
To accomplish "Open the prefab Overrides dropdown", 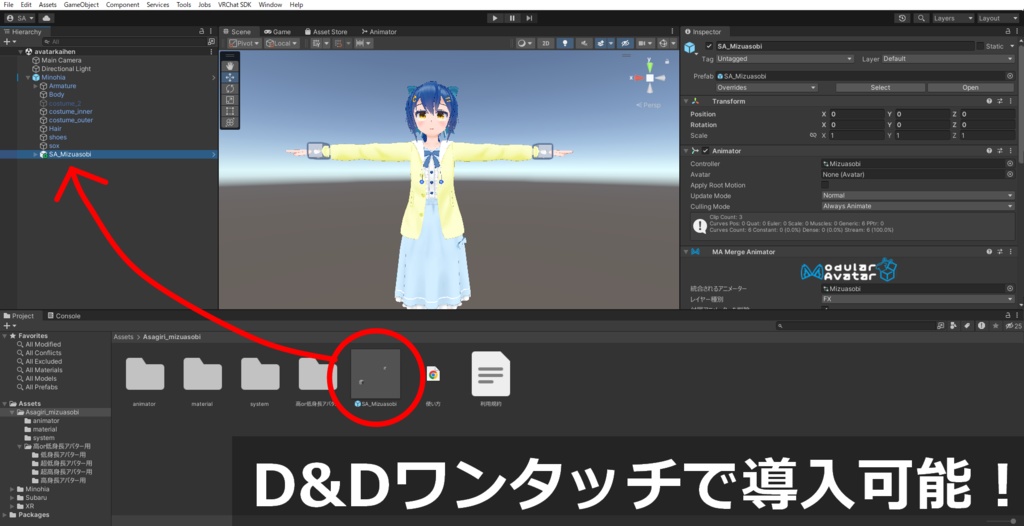I will 766,88.
